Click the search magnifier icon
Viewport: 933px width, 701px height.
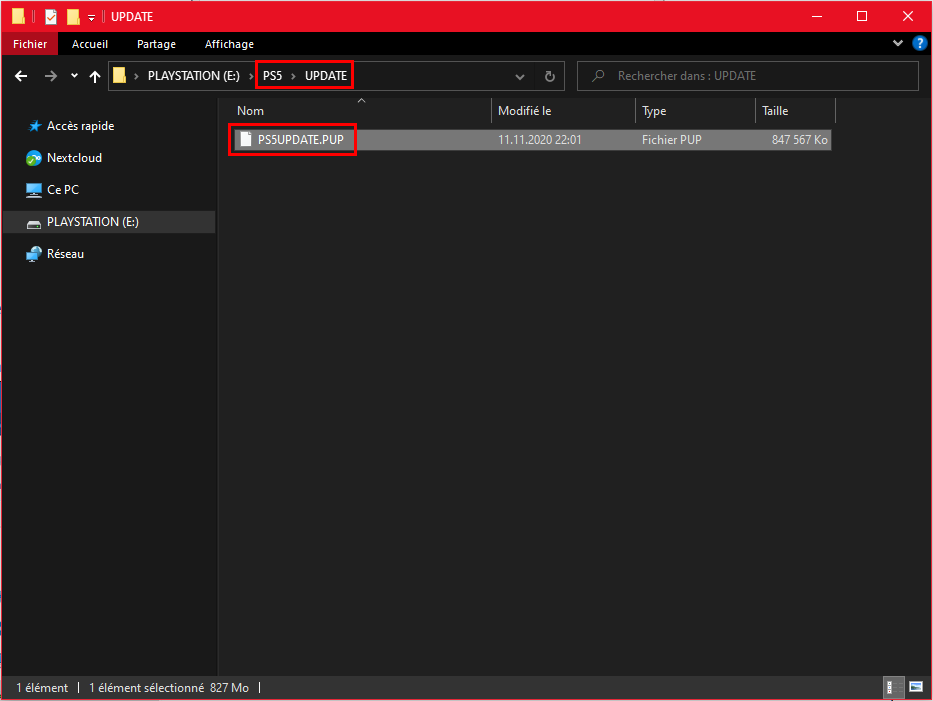pyautogui.click(x=599, y=76)
